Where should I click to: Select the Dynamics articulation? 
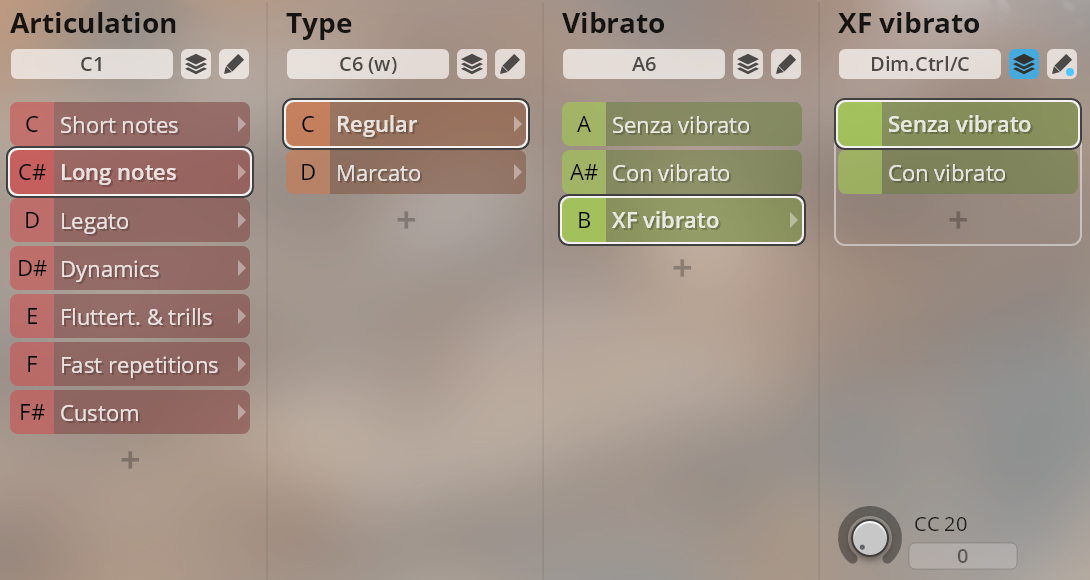tap(130, 268)
